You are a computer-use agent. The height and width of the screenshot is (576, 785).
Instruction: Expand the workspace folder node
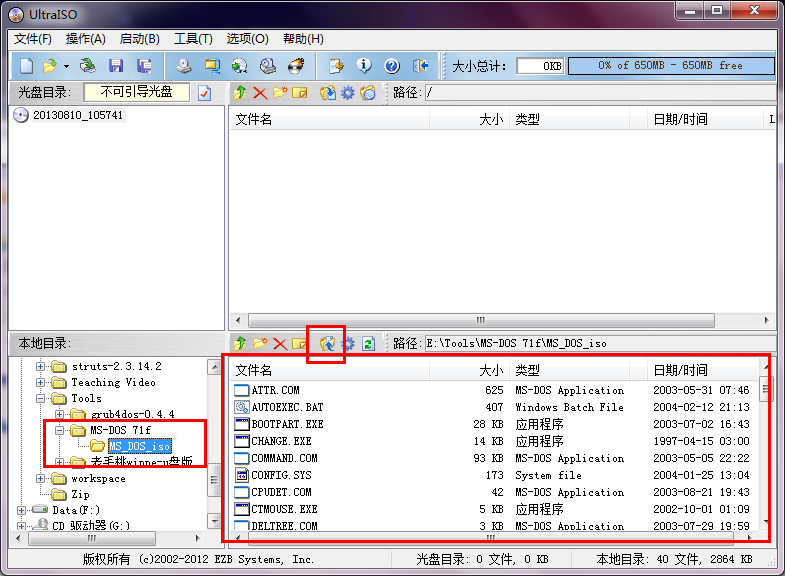[x=41, y=478]
